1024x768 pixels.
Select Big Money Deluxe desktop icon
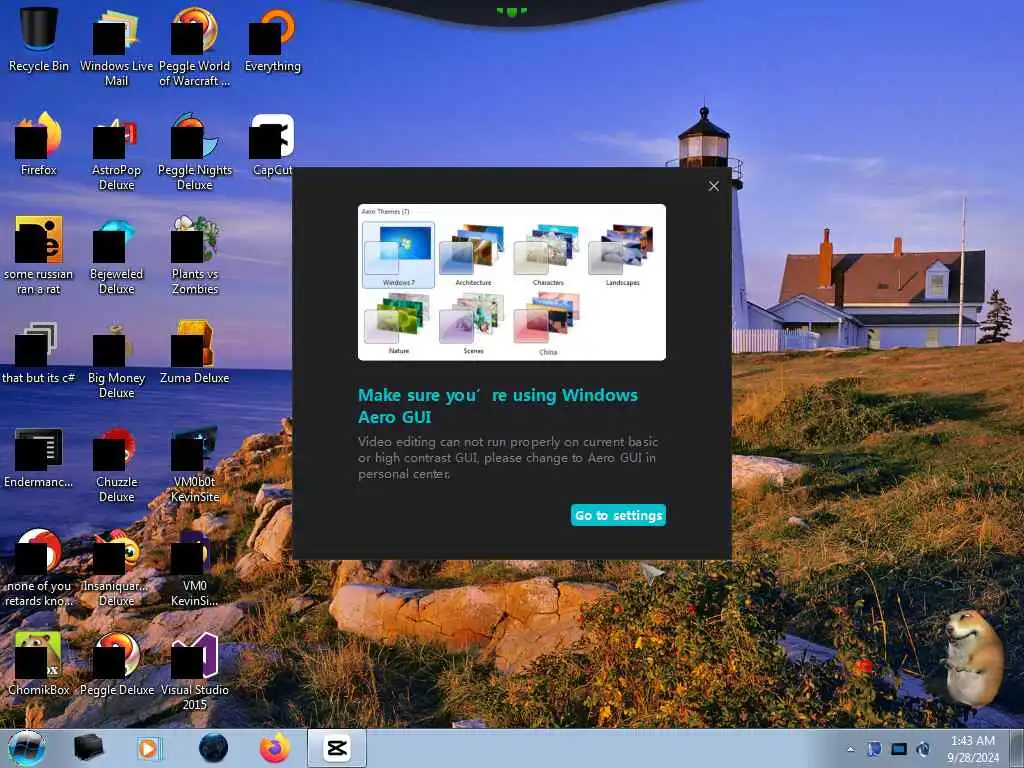click(116, 359)
